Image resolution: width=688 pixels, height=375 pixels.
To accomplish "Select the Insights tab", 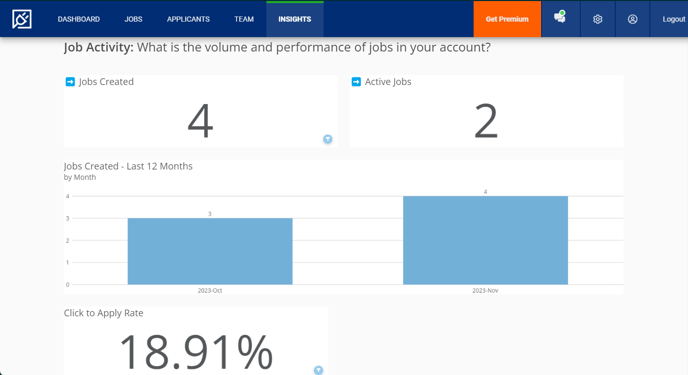I will point(295,19).
